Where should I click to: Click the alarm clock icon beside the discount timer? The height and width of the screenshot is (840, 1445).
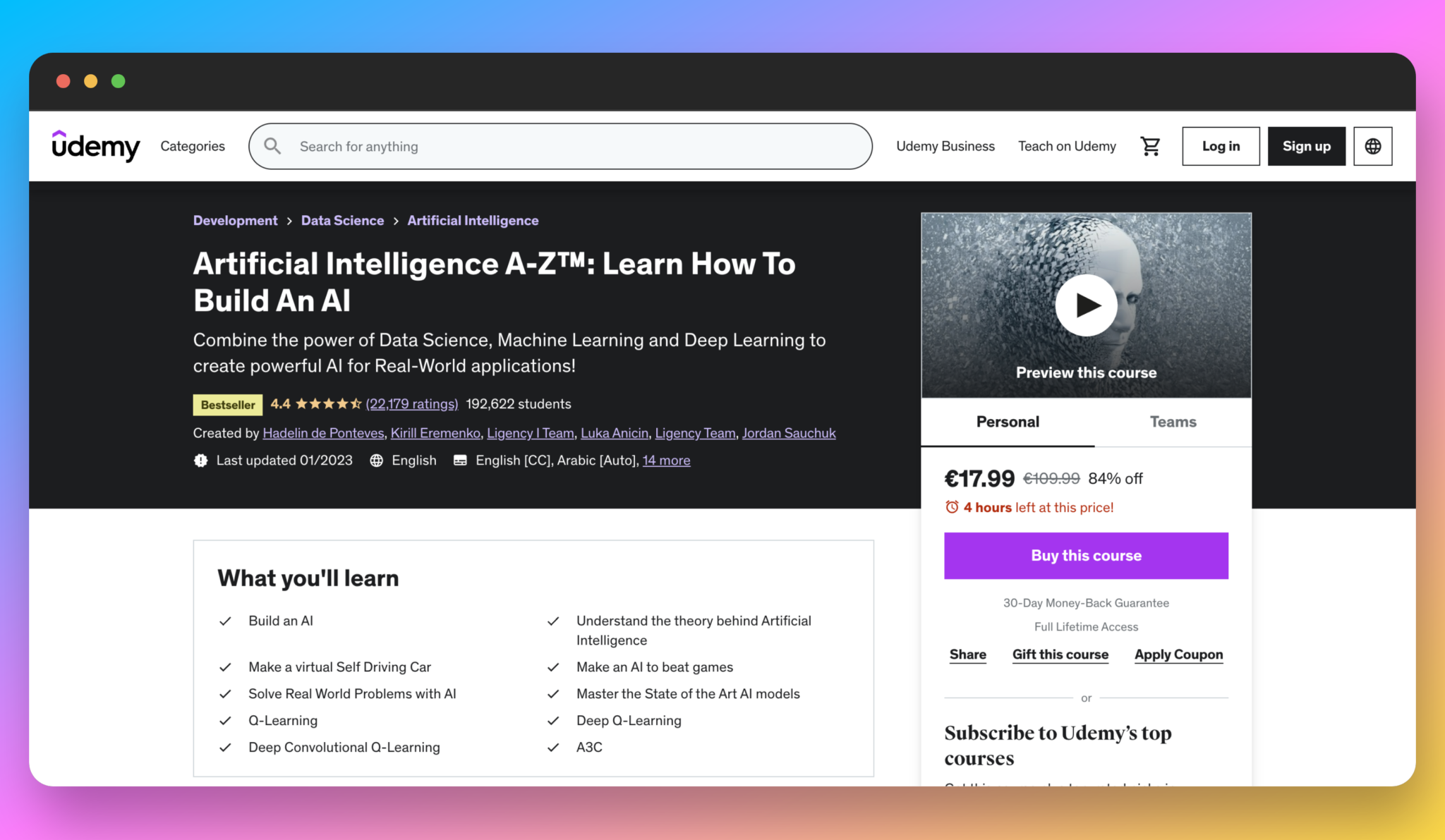pos(953,506)
